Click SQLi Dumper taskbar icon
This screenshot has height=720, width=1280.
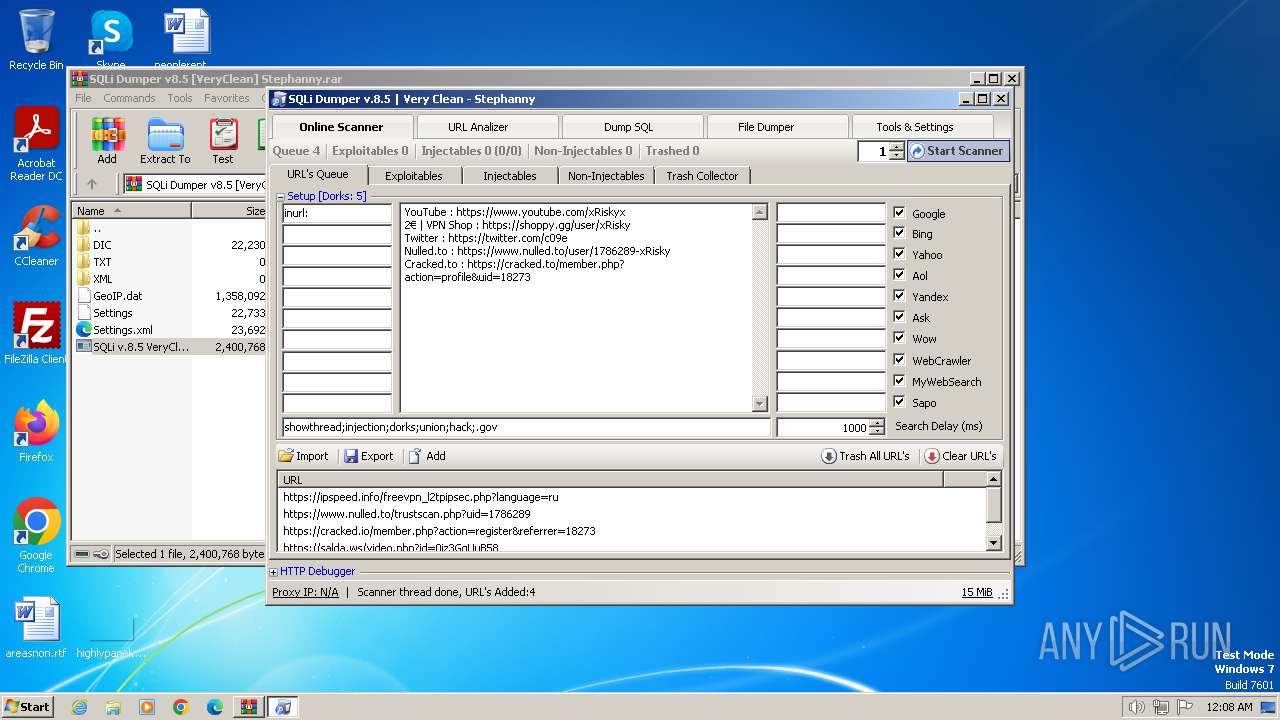click(283, 707)
